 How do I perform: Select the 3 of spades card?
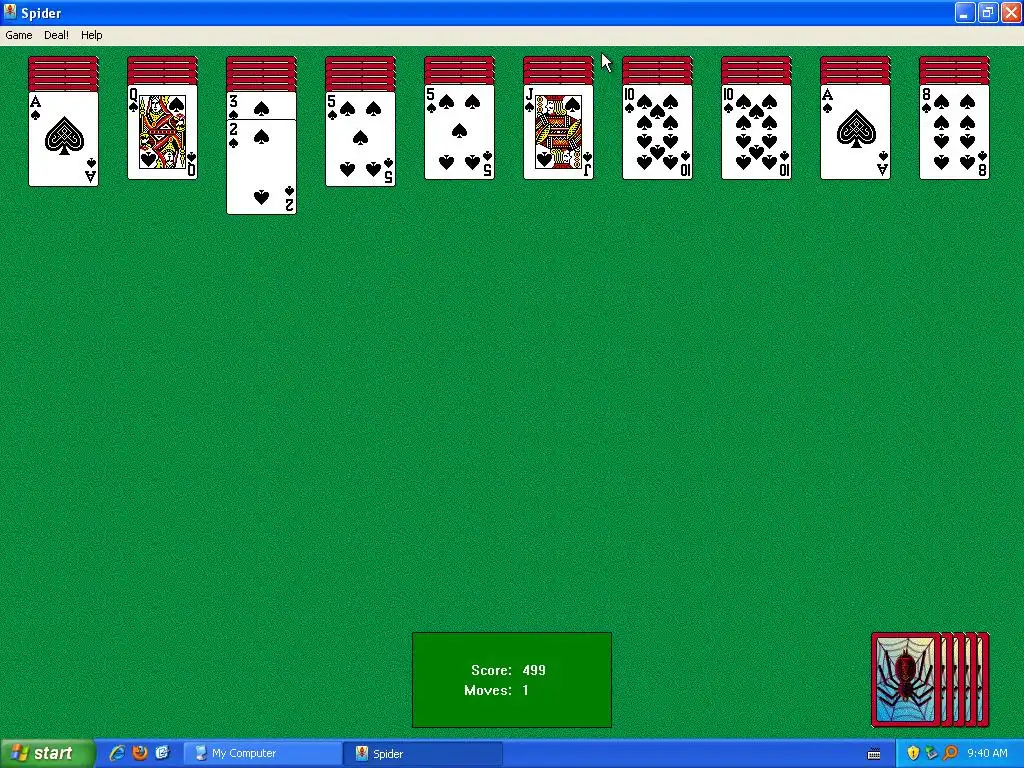pyautogui.click(x=261, y=106)
